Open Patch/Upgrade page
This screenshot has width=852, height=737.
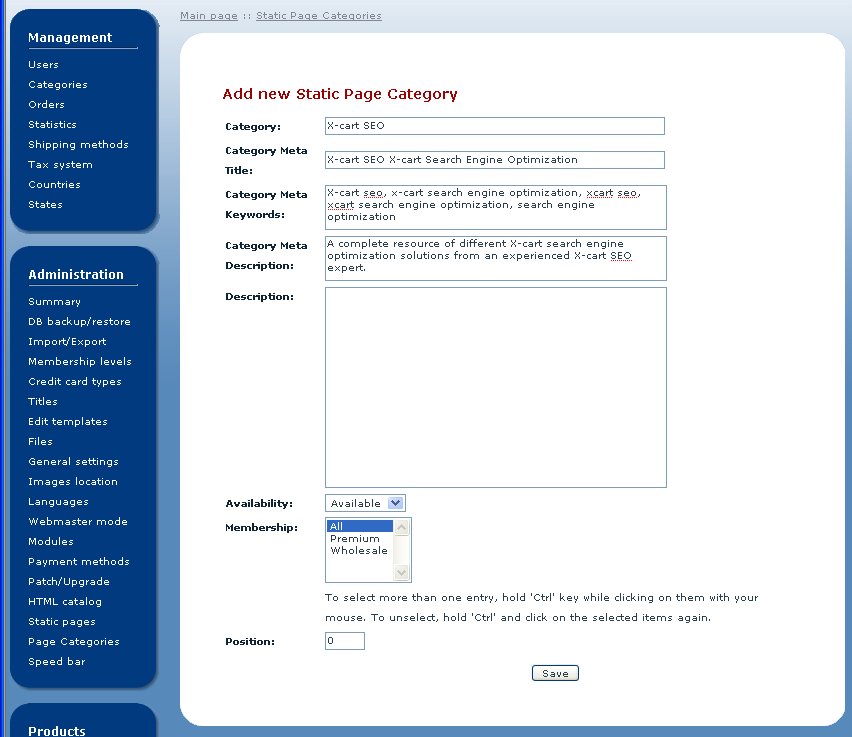click(x=69, y=582)
